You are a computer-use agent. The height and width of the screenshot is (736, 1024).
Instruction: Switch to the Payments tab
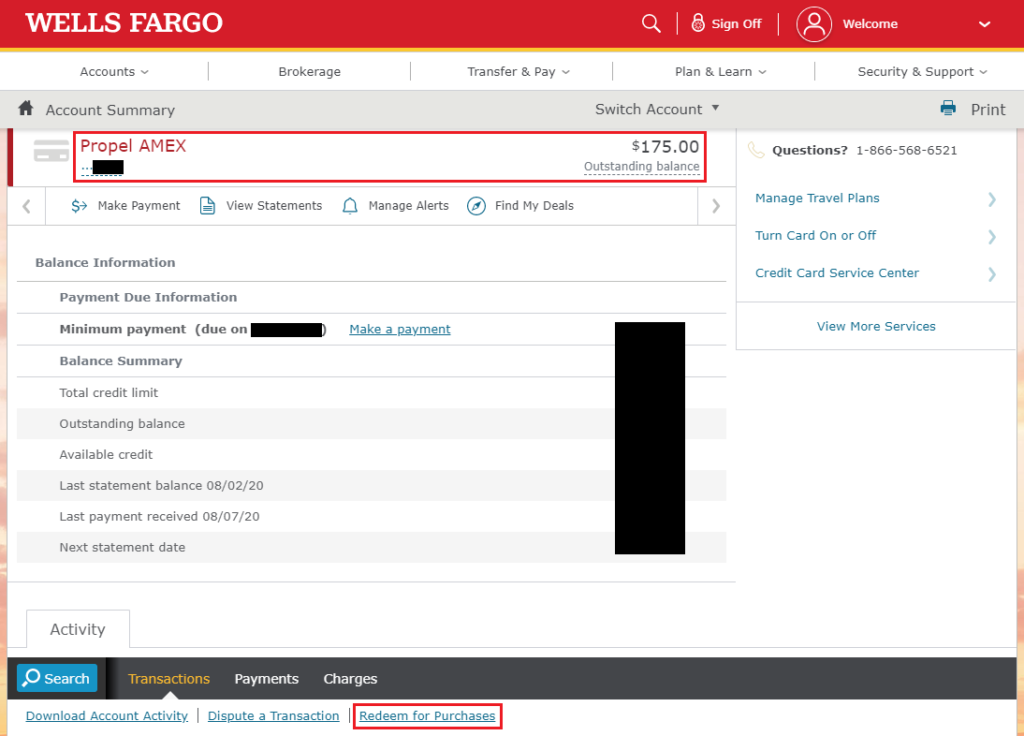tap(266, 678)
